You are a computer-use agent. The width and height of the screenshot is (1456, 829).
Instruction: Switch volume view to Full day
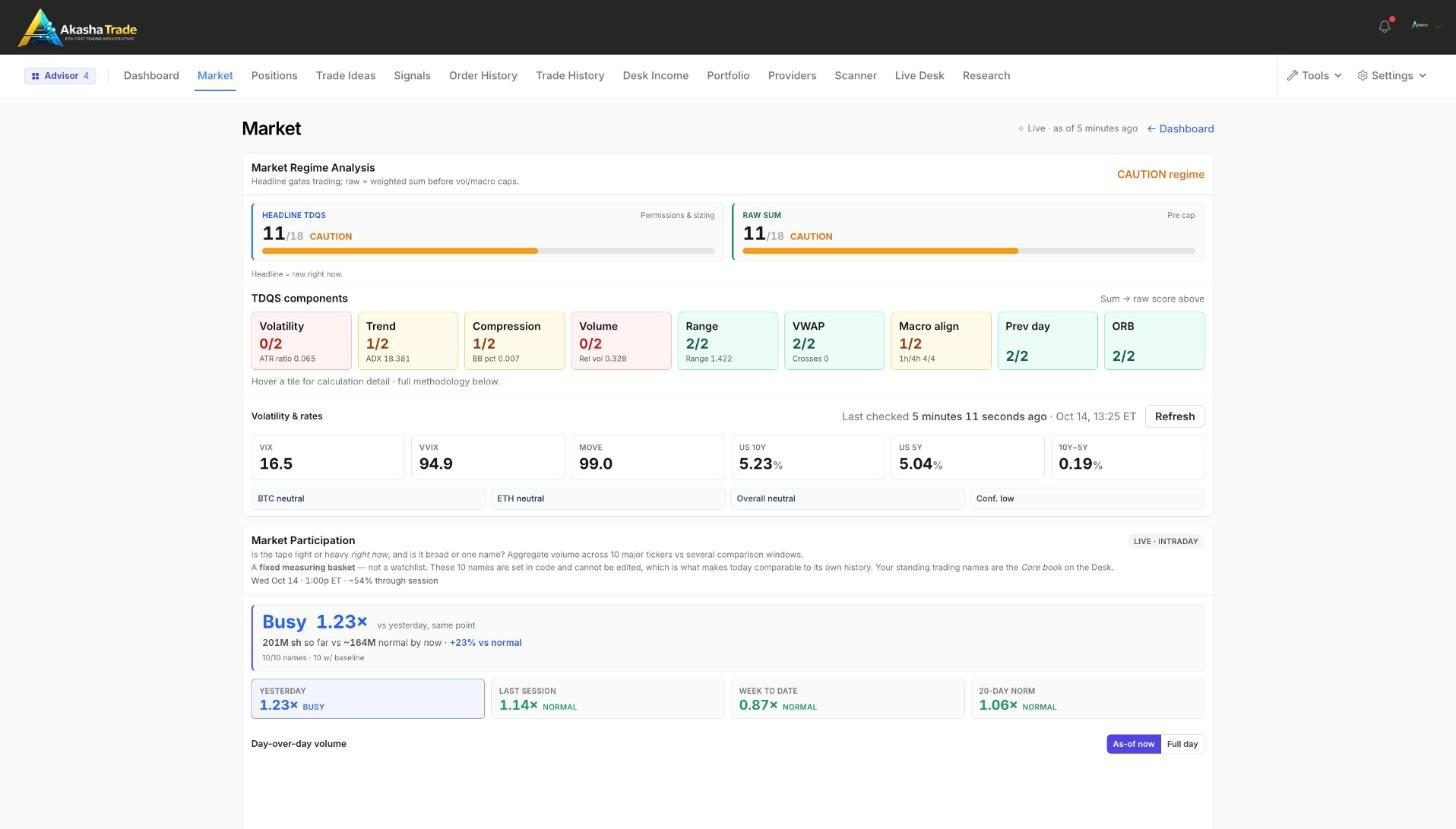(x=1182, y=744)
